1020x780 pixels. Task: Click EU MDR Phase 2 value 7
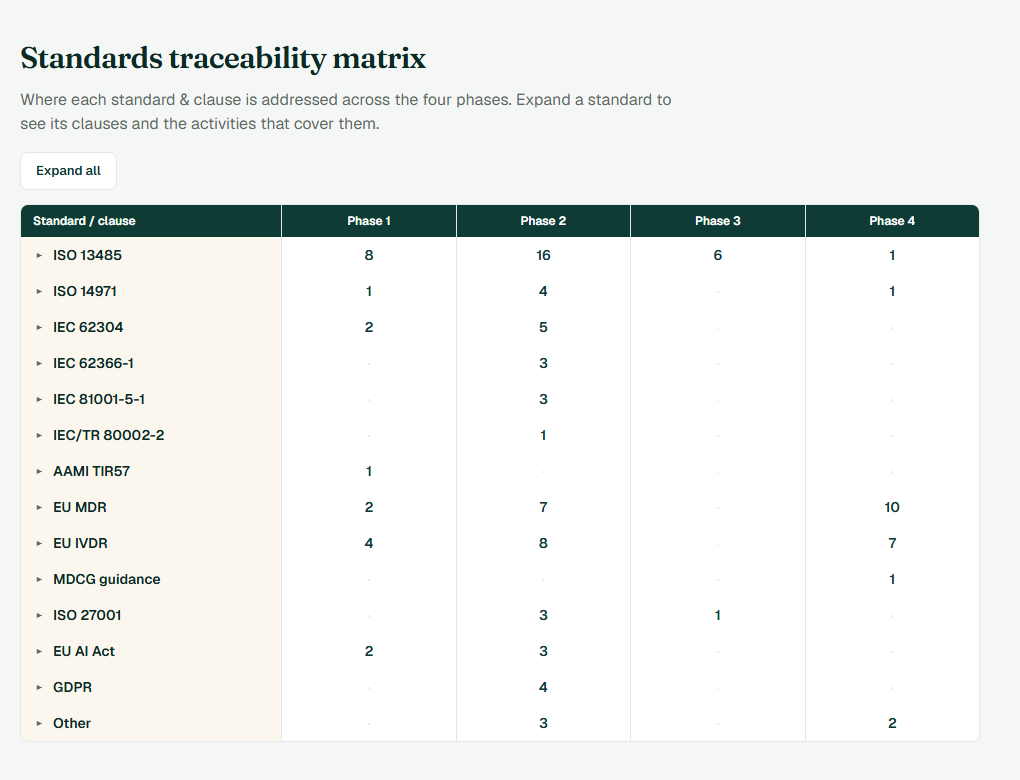point(543,507)
